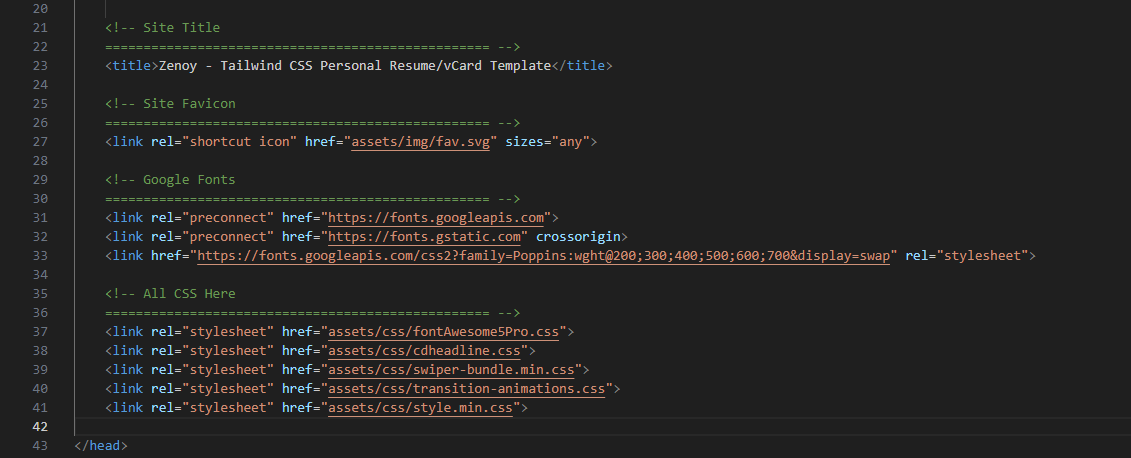Open the https://fonts.gstatic.com link
The image size is (1131, 458).
(x=424, y=236)
